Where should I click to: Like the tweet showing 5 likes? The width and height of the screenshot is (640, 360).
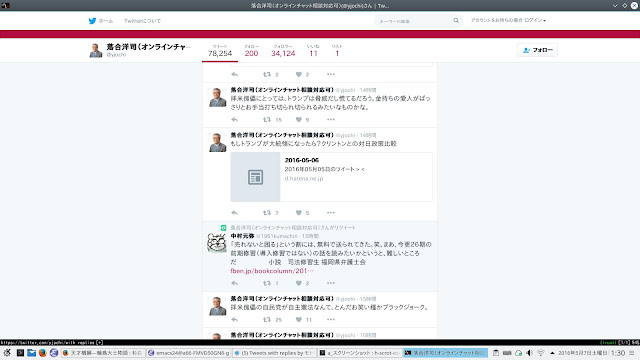tap(299, 213)
